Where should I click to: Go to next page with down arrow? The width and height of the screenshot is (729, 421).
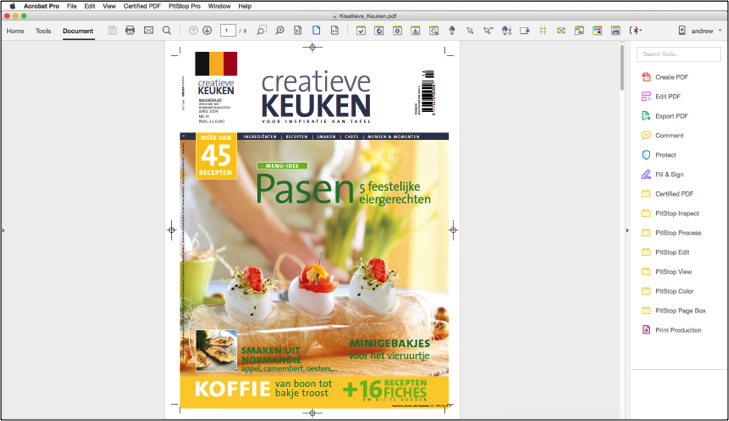(207, 31)
